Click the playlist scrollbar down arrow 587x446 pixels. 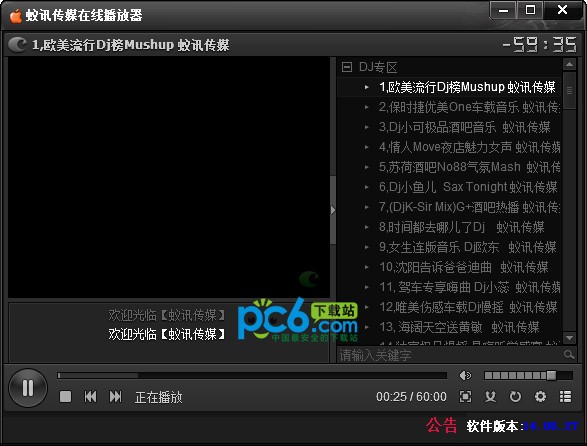[x=569, y=338]
